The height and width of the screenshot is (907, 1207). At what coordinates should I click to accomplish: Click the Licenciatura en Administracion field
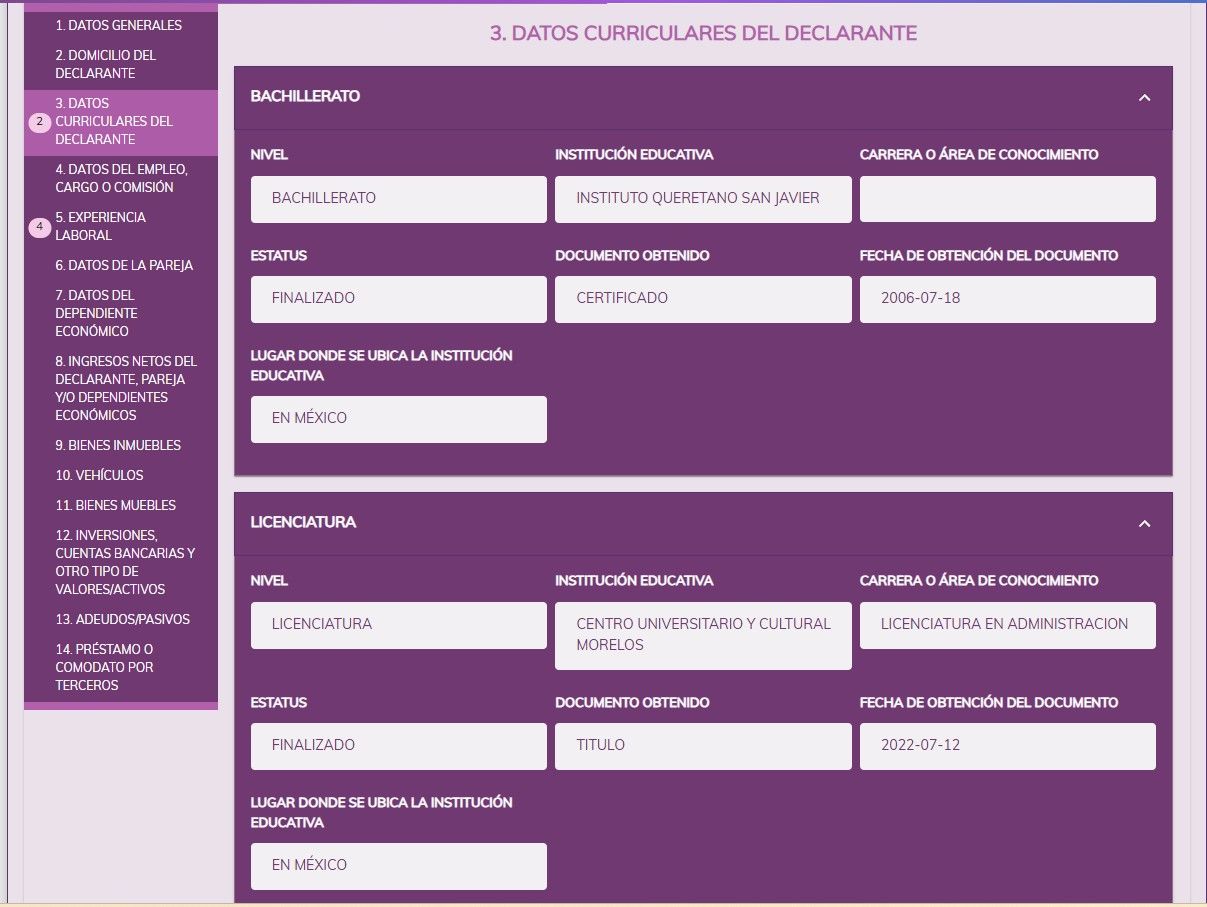[1008, 625]
